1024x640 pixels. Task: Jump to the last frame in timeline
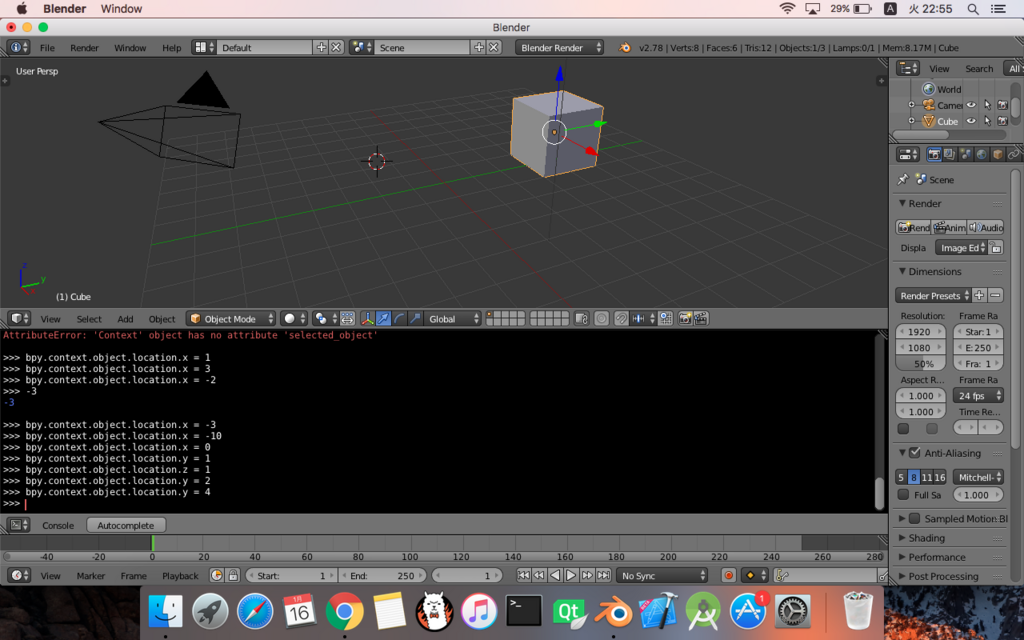click(603, 575)
